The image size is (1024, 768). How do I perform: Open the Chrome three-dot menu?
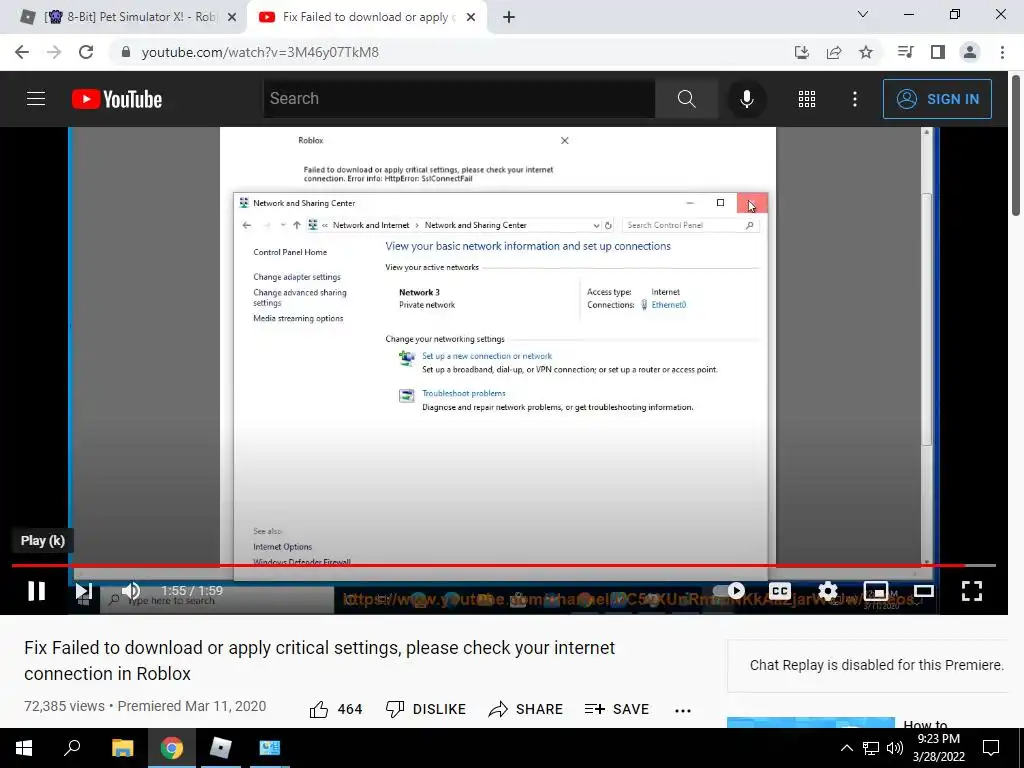[x=1002, y=52]
